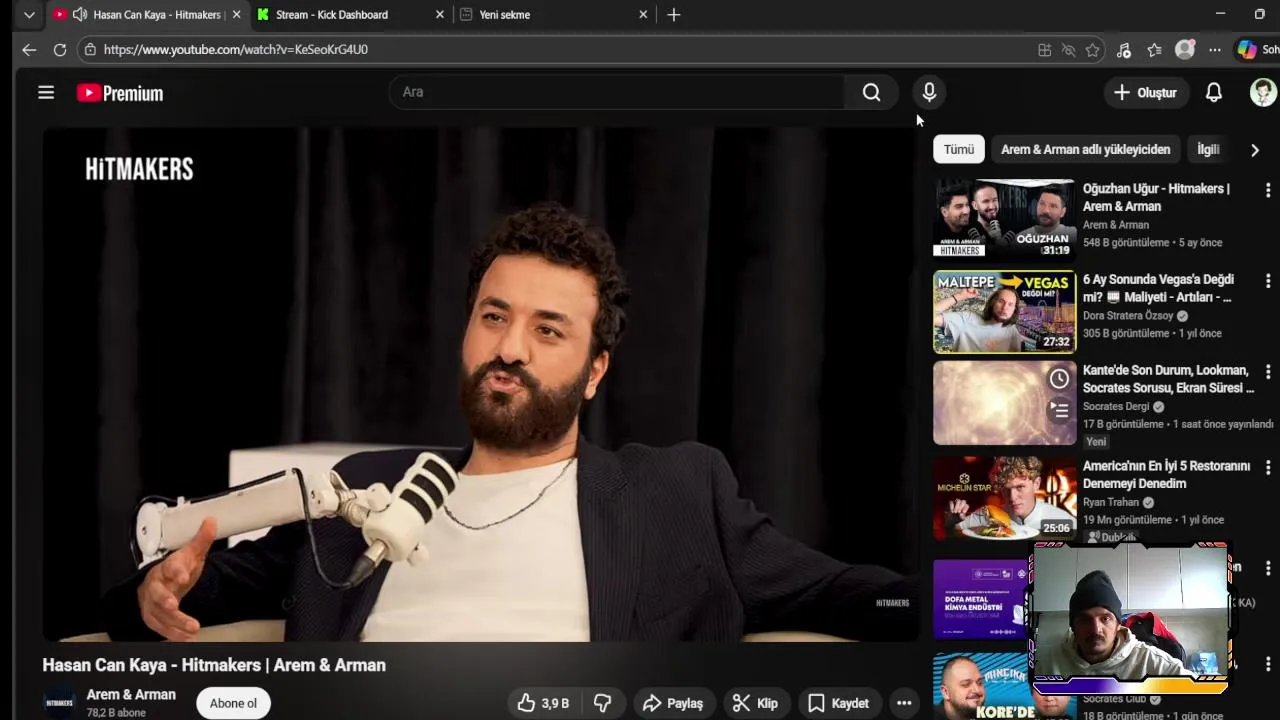Create a clip with Klip button
Viewport: 1280px width, 720px height.
click(x=755, y=703)
